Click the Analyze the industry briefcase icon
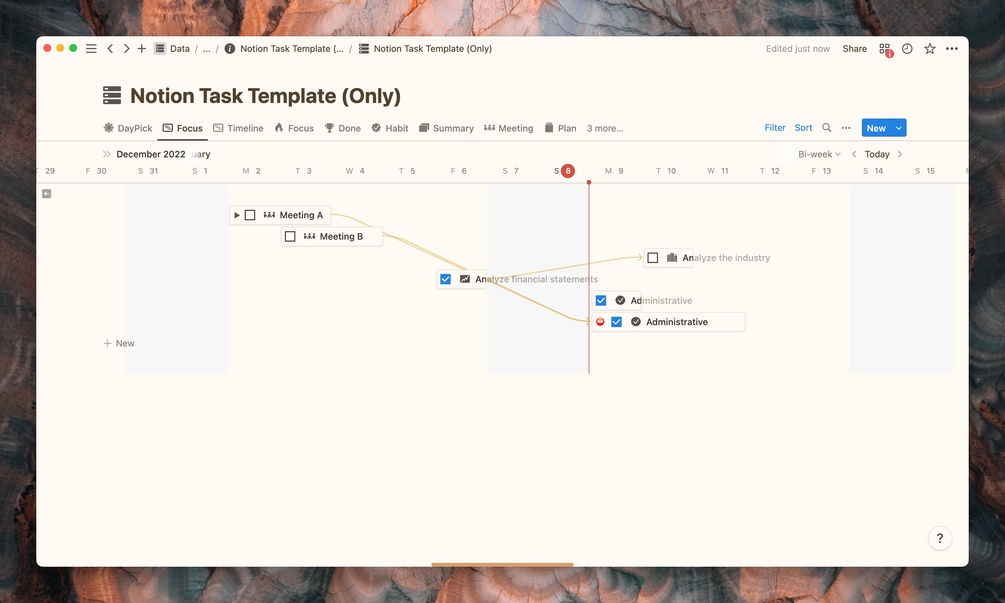Viewport: 1005px width, 603px height. [x=672, y=258]
